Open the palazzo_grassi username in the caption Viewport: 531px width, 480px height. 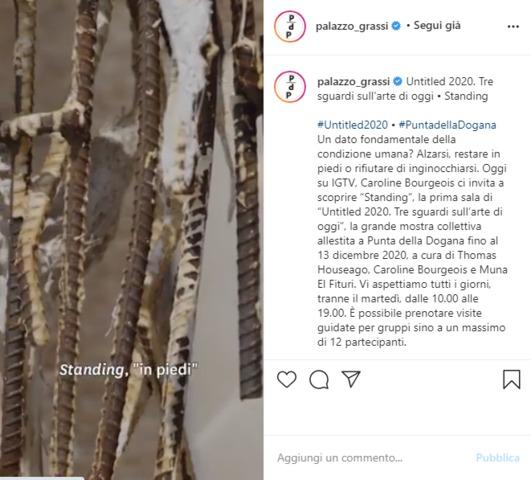354,82
